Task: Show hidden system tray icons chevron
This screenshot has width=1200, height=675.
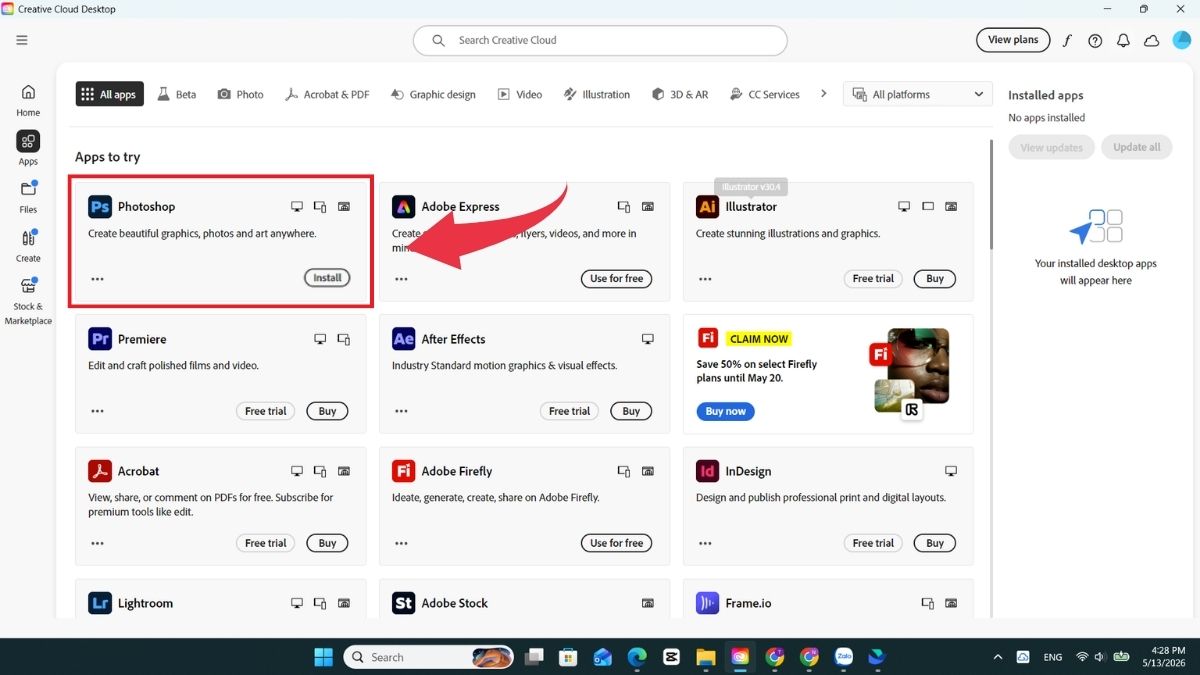Action: 997,657
